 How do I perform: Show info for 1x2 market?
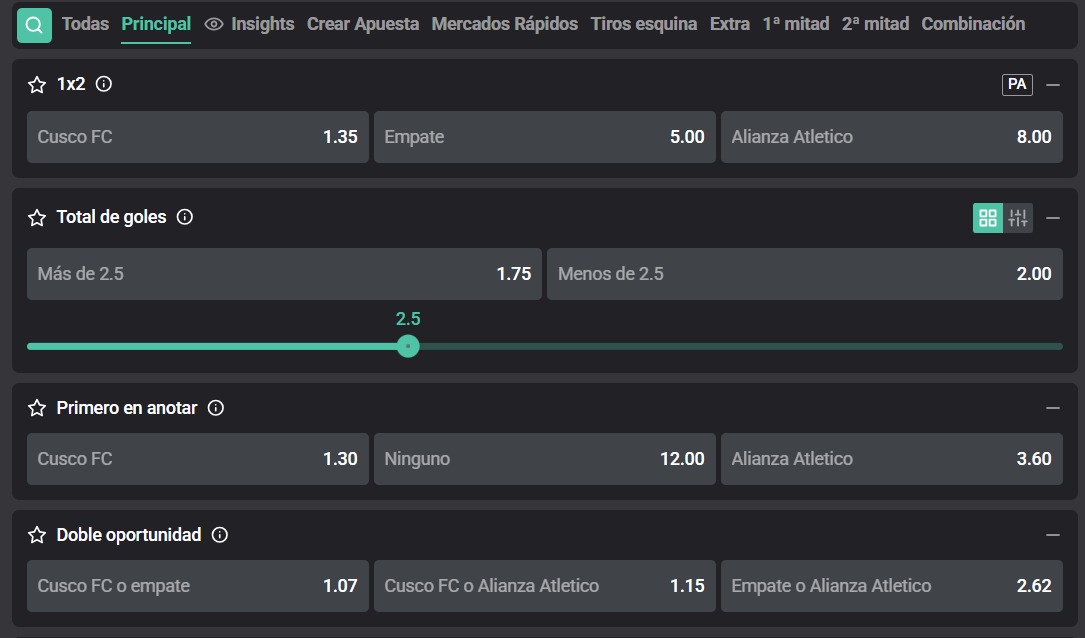click(x=104, y=84)
